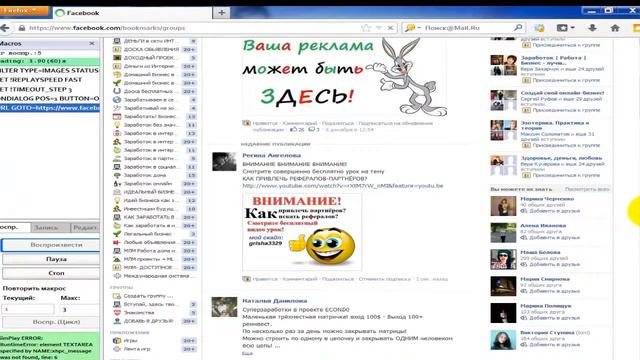Open Алена Иванова suggested friend link
Screen dimensions: 640x360
[543, 225]
